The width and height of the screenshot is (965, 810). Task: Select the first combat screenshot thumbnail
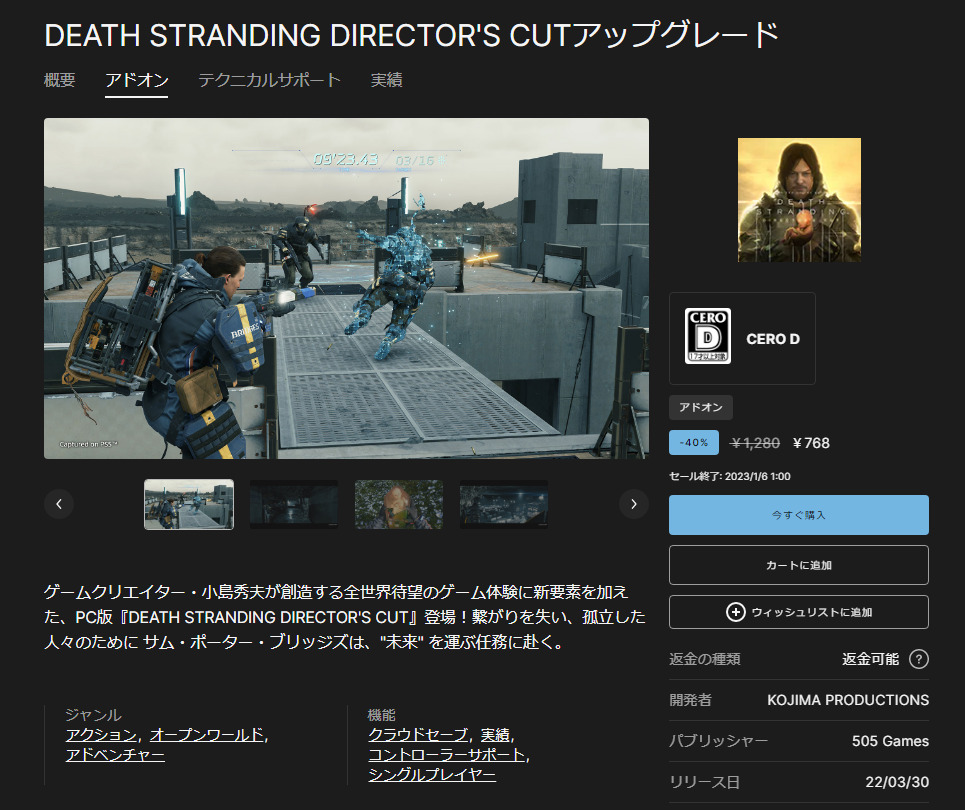click(189, 504)
